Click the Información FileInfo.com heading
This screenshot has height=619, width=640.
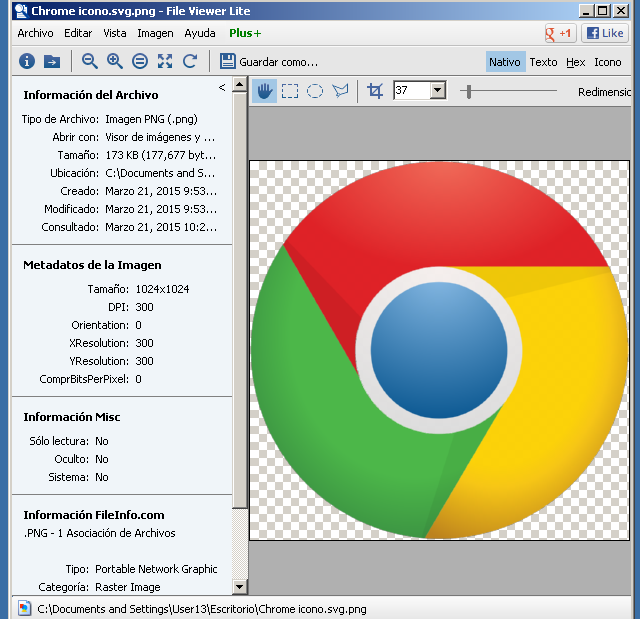[x=94, y=515]
